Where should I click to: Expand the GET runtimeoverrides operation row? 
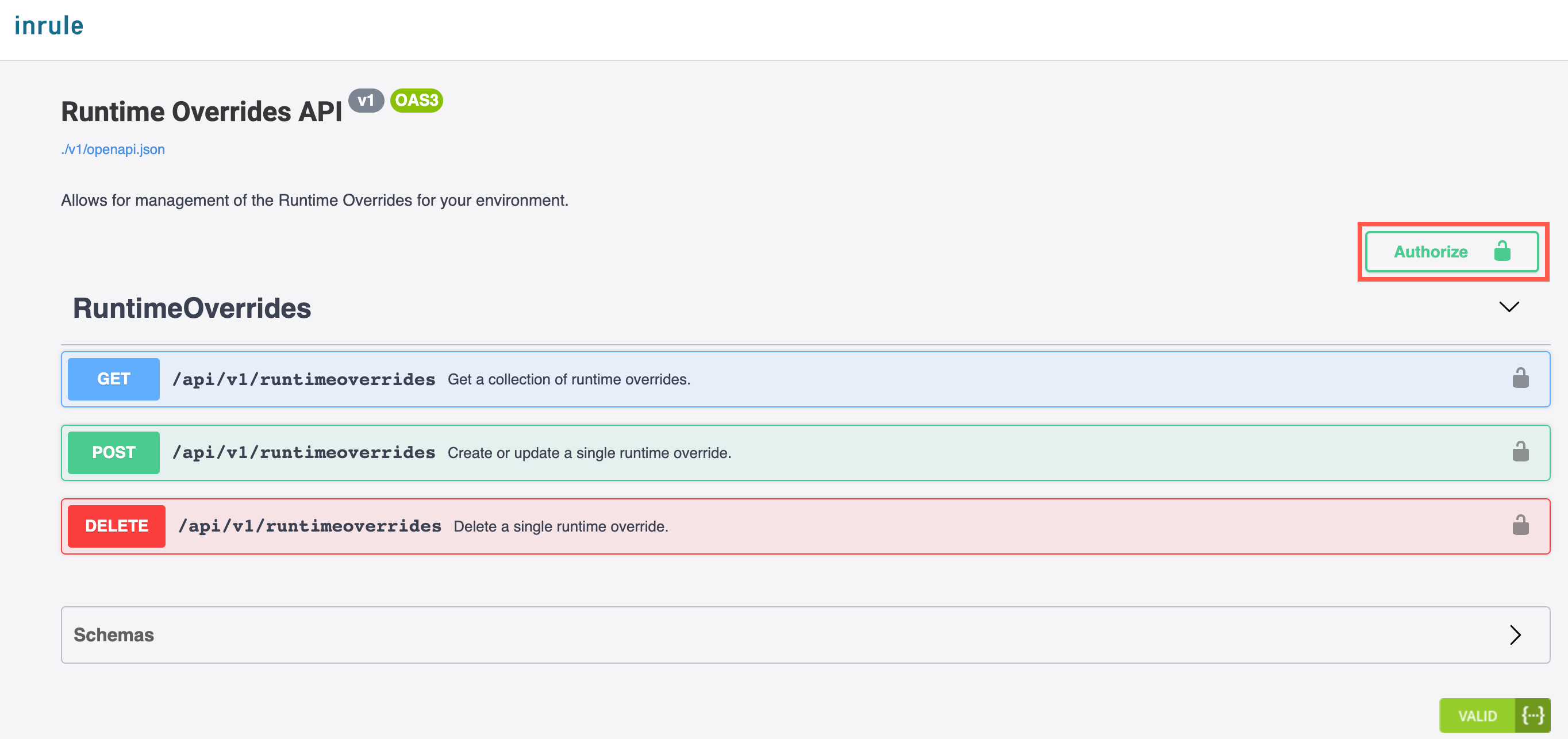[731, 379]
